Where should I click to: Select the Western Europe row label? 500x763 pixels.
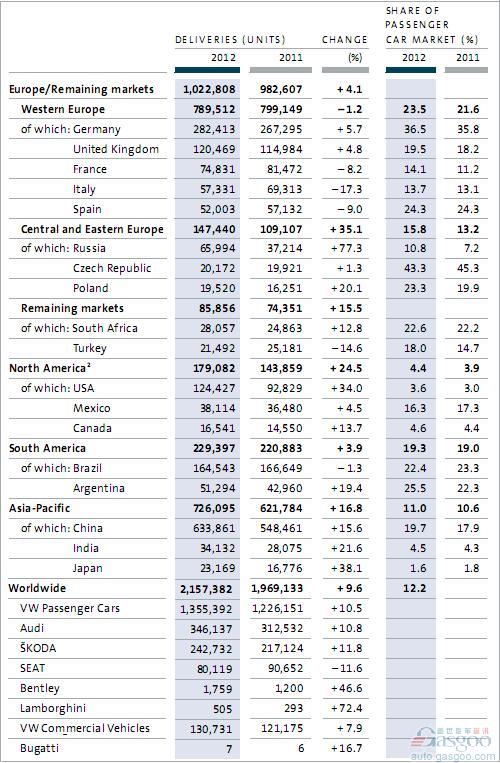click(63, 109)
